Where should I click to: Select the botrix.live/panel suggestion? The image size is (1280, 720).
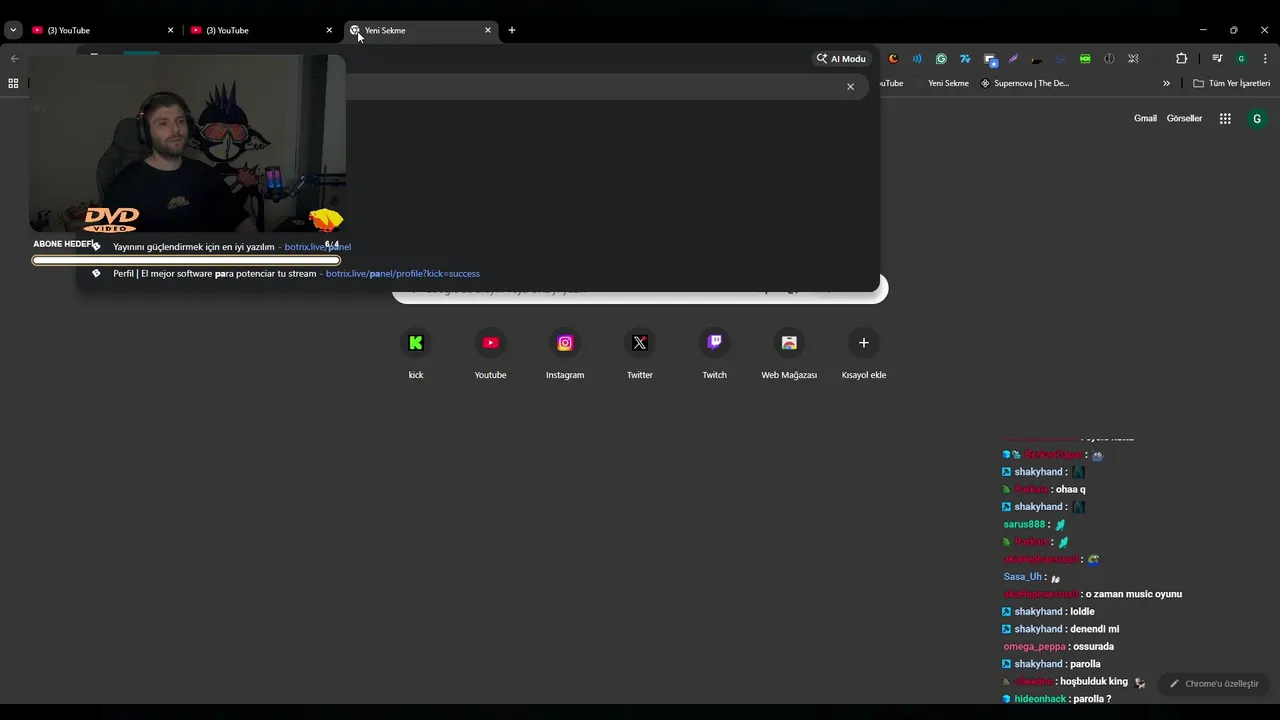[478, 247]
